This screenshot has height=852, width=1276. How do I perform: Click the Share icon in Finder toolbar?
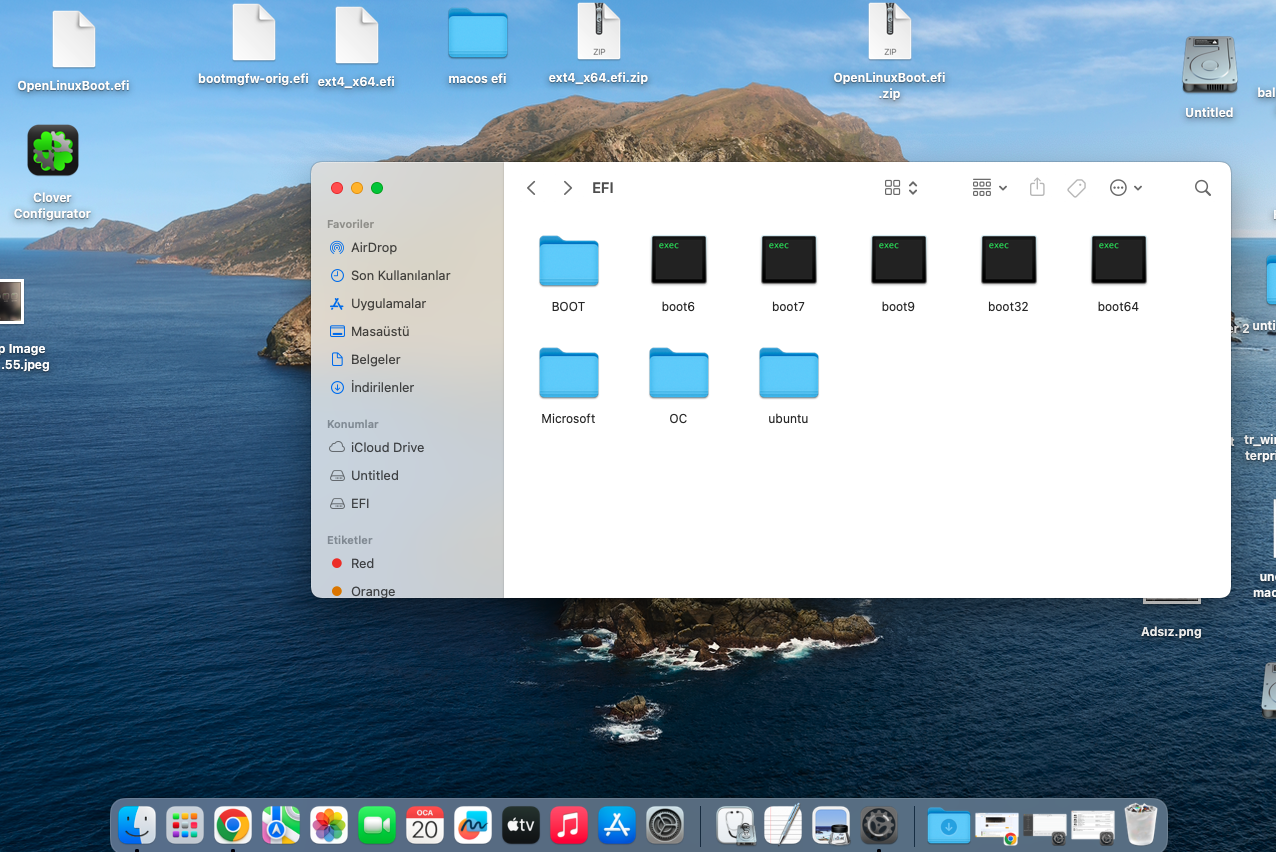(x=1037, y=188)
